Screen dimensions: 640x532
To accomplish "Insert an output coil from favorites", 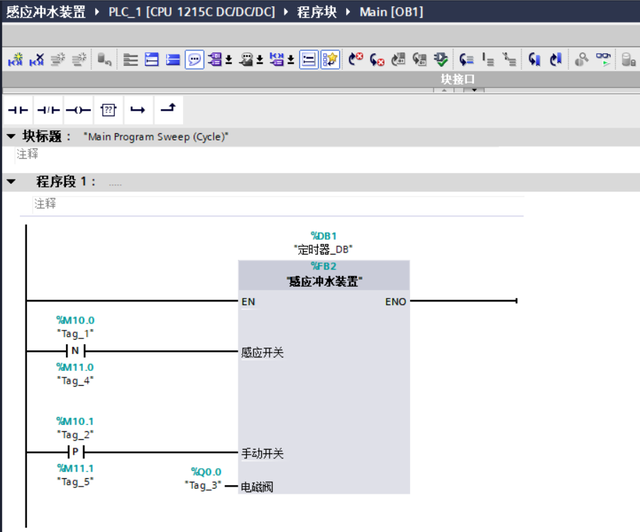I will [78, 110].
